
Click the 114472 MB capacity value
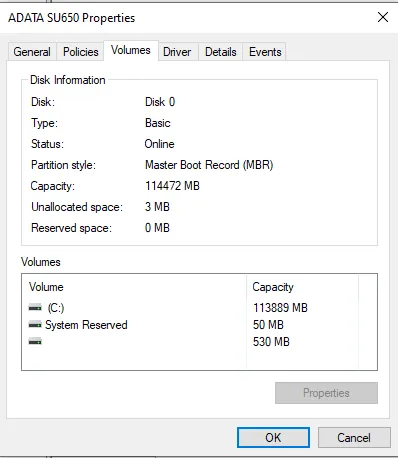click(x=172, y=186)
